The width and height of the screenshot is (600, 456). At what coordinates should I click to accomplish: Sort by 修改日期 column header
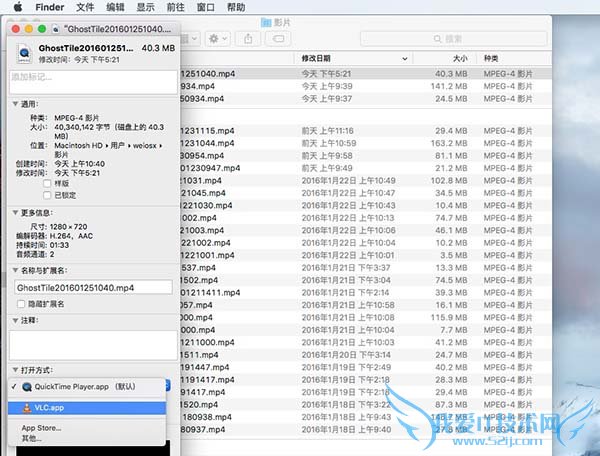318,59
